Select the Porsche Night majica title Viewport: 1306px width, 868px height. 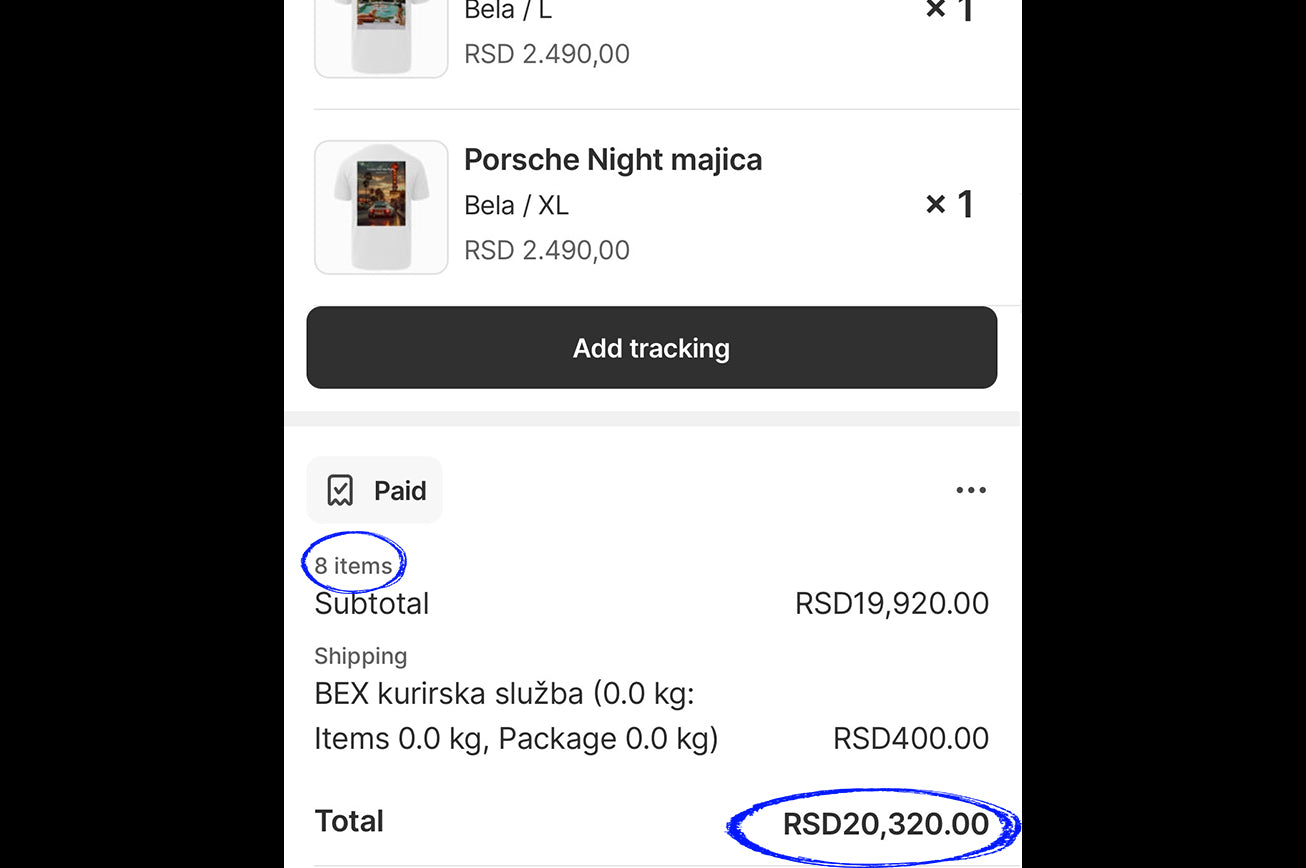click(613, 160)
